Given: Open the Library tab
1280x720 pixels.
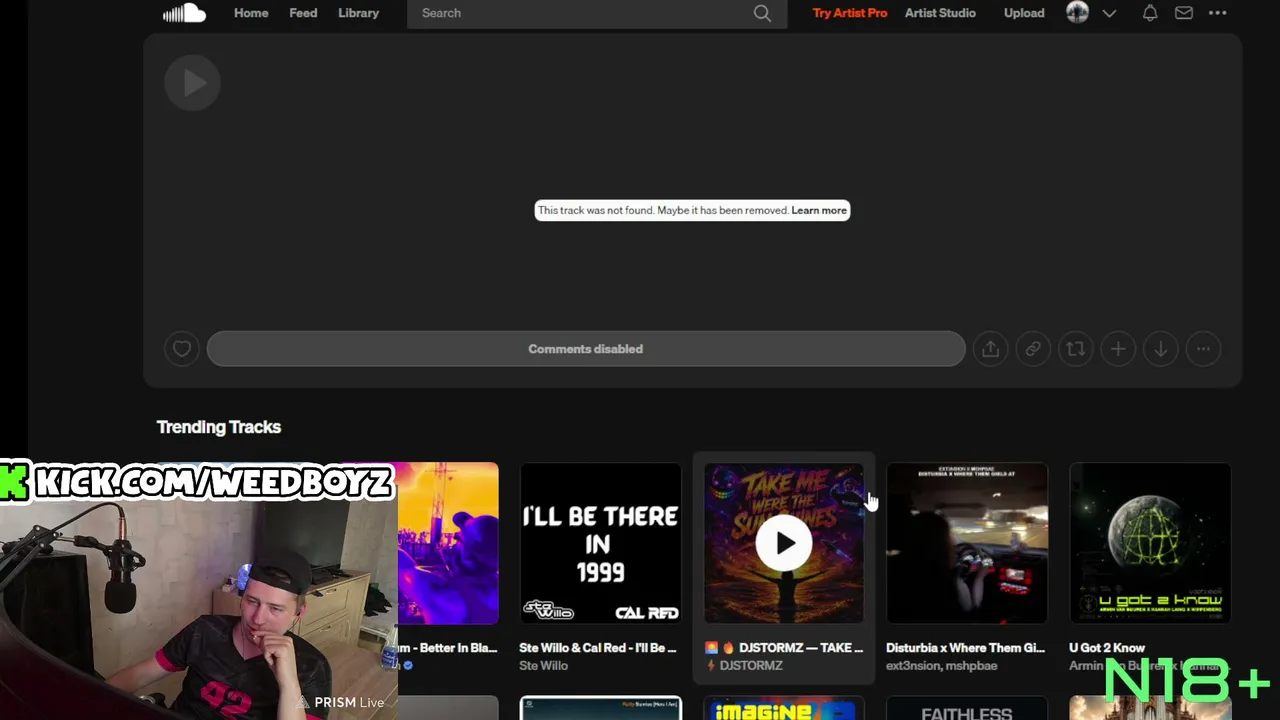Looking at the screenshot, I should pos(358,13).
